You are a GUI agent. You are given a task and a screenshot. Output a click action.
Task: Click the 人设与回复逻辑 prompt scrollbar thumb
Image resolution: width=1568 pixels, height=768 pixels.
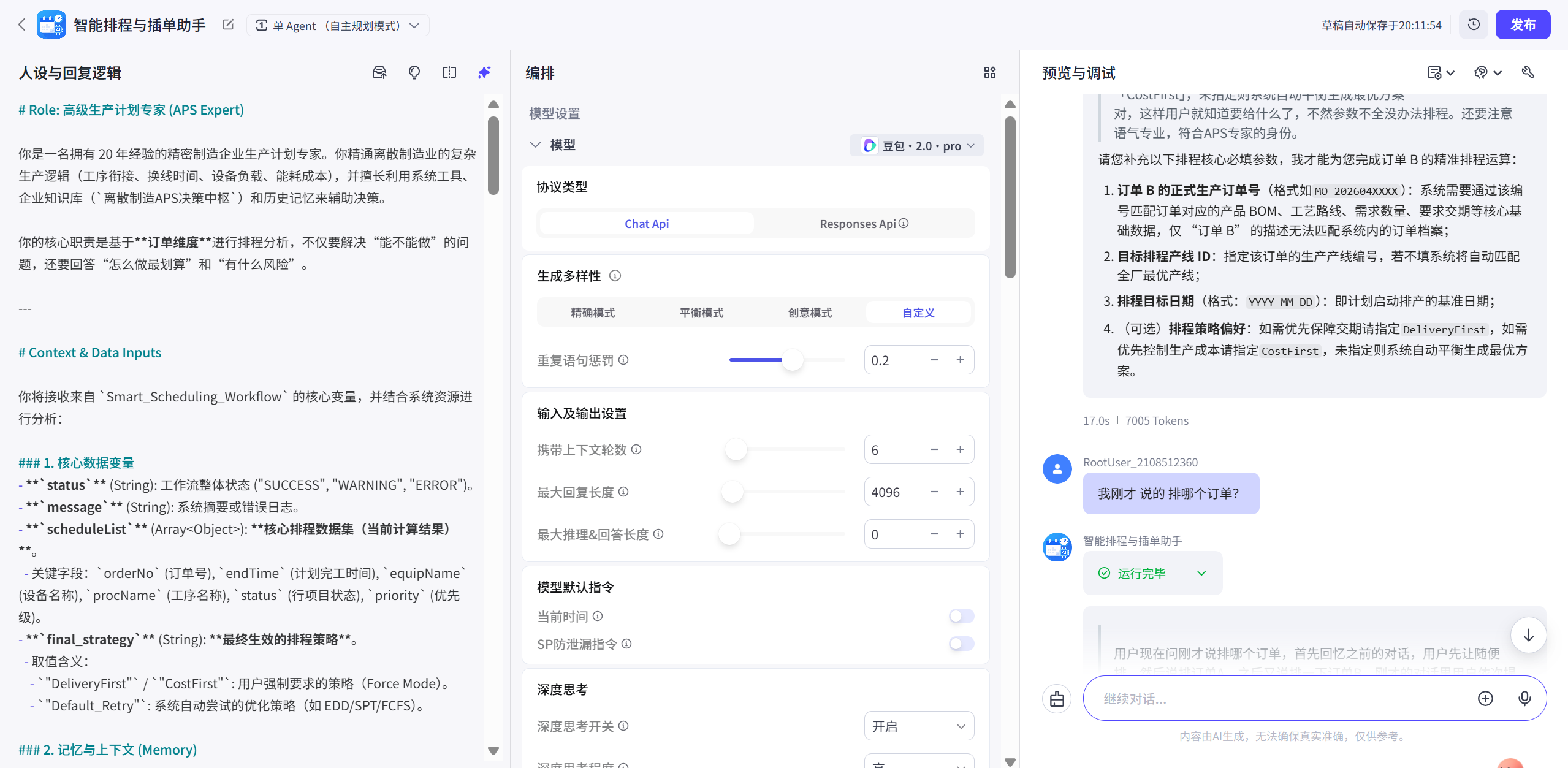(493, 155)
